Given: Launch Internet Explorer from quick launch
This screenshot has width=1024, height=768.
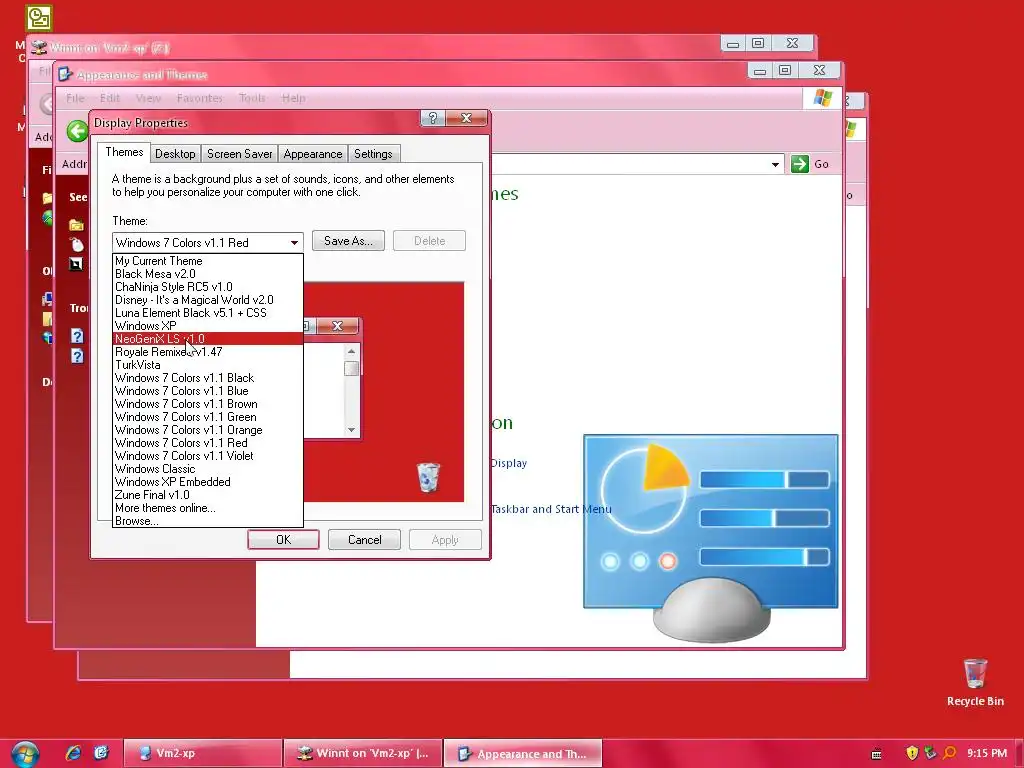Looking at the screenshot, I should pyautogui.click(x=73, y=753).
